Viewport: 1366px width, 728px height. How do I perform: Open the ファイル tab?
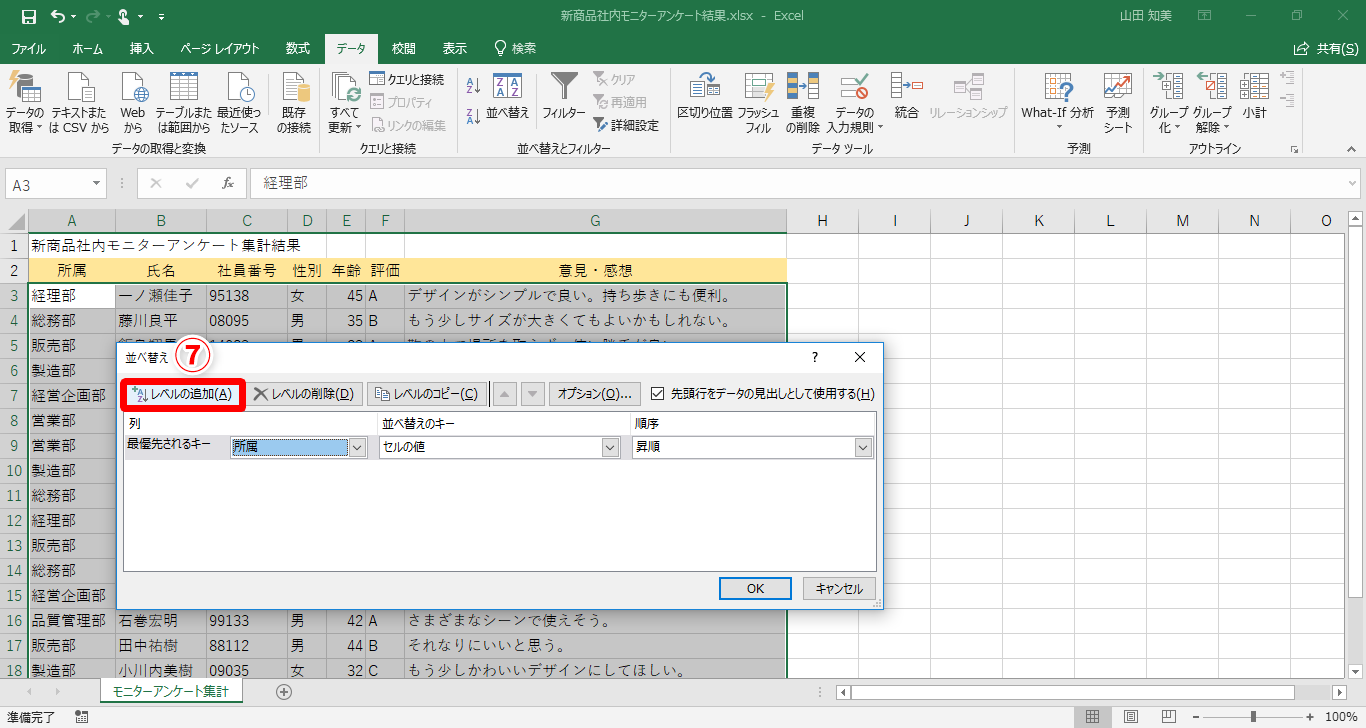click(x=28, y=48)
